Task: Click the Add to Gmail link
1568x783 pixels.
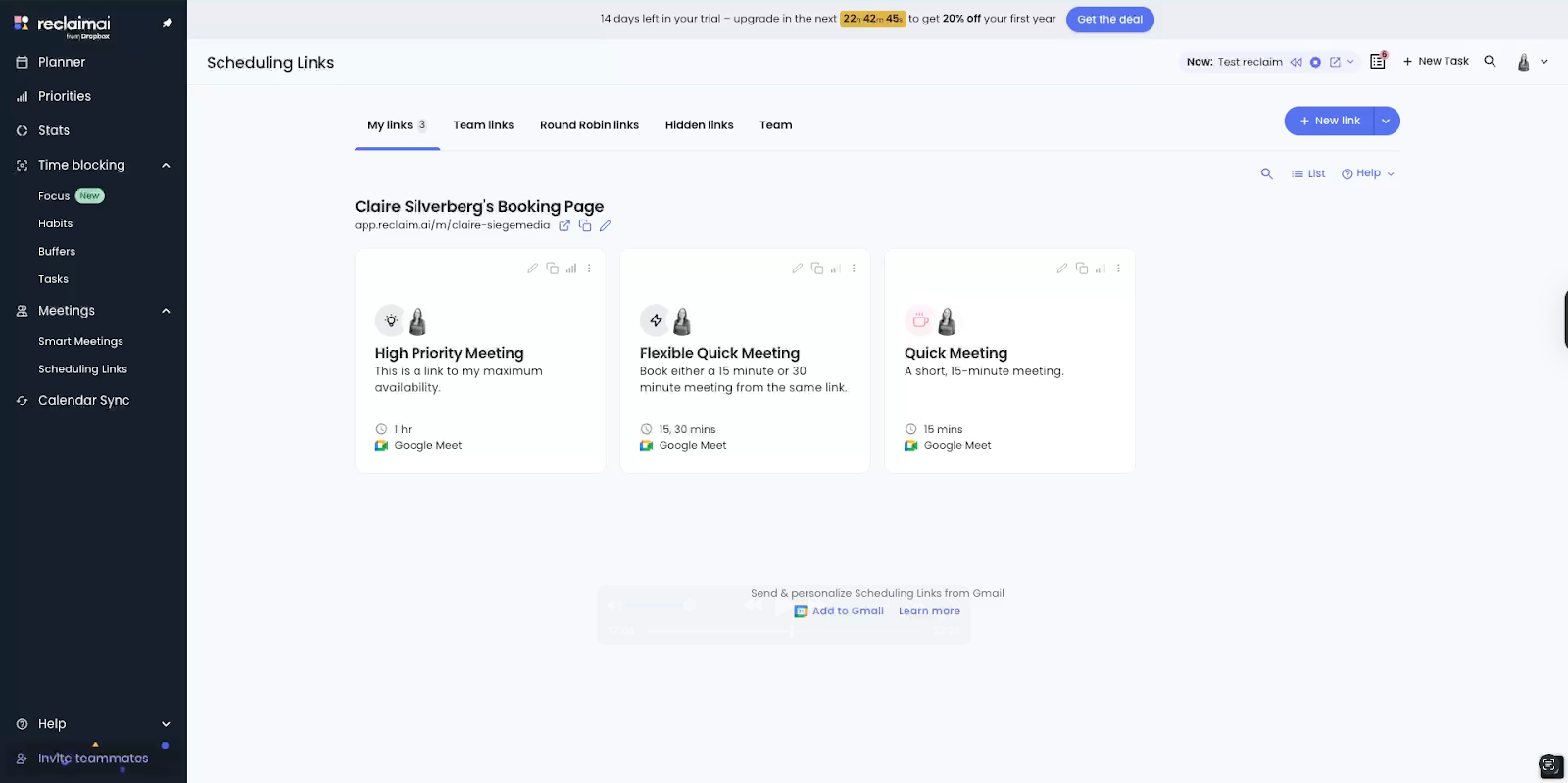Action: [x=847, y=611]
